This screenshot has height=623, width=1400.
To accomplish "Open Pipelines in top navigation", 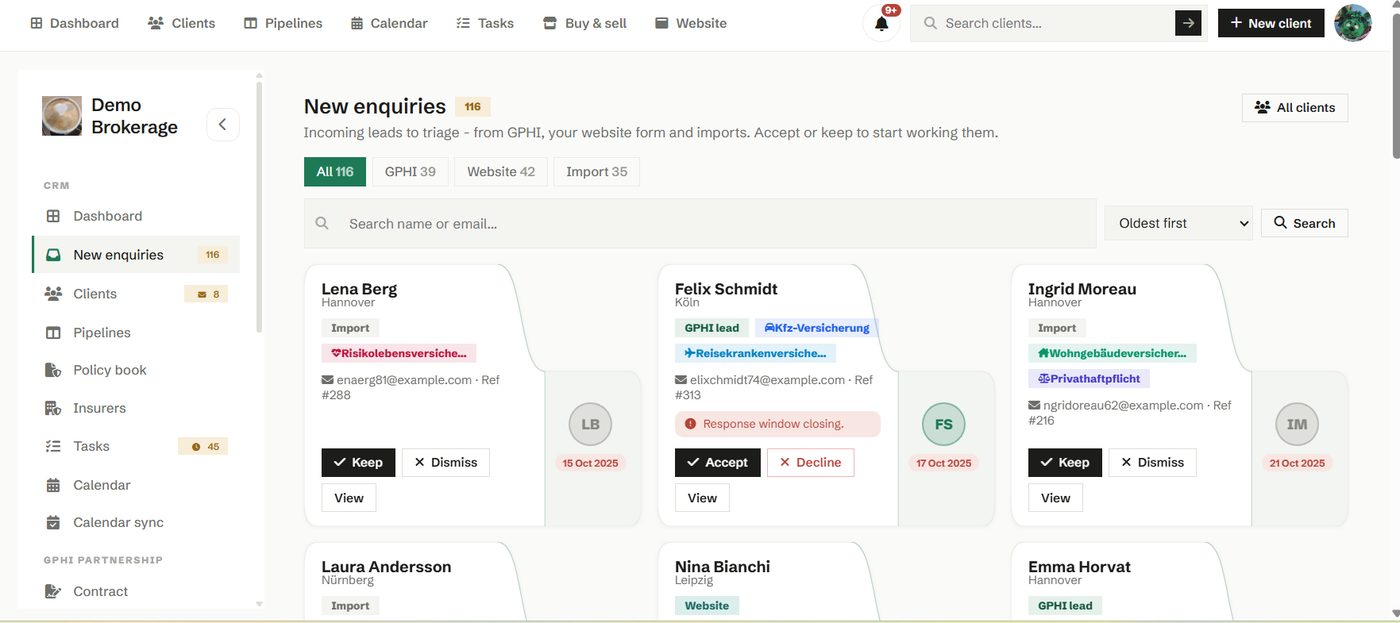I will click(283, 23).
